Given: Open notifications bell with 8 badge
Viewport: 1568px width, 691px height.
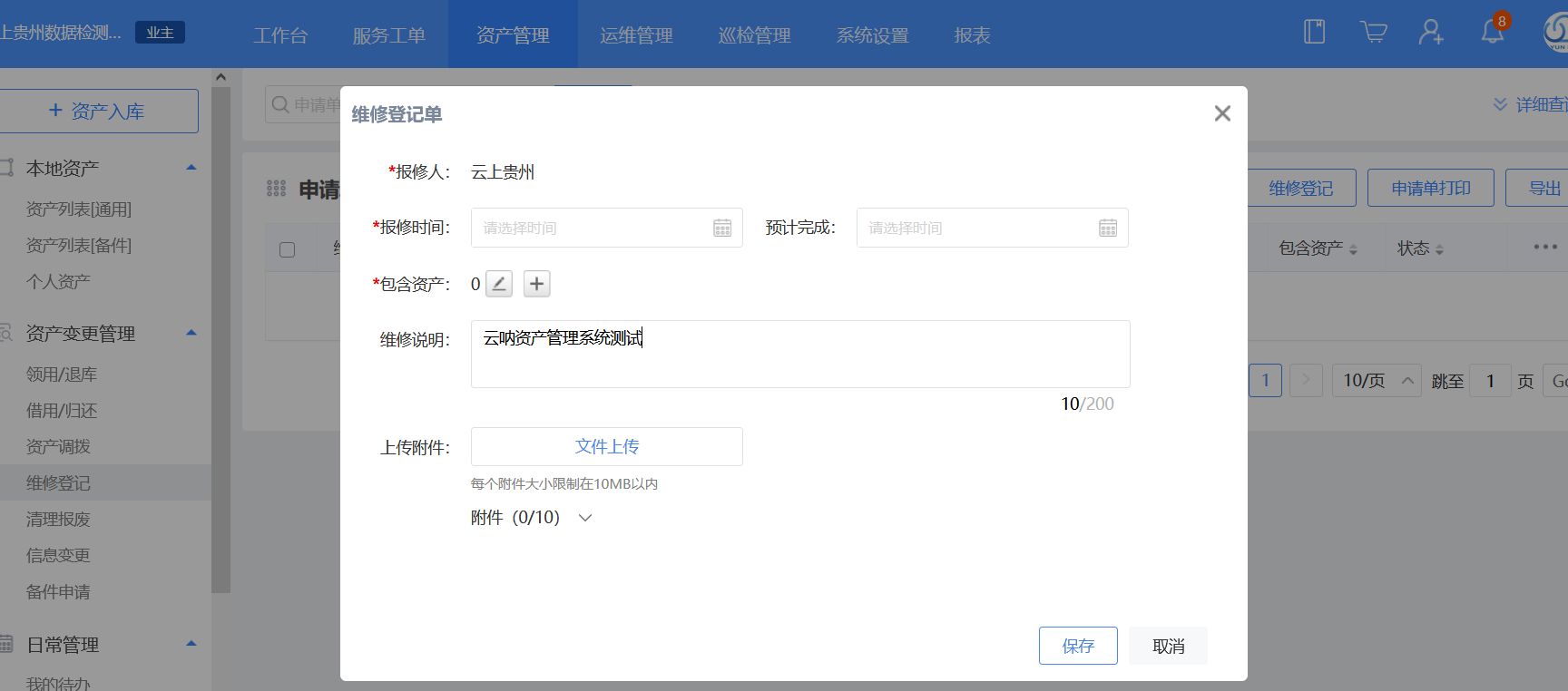Looking at the screenshot, I should click(x=1494, y=30).
